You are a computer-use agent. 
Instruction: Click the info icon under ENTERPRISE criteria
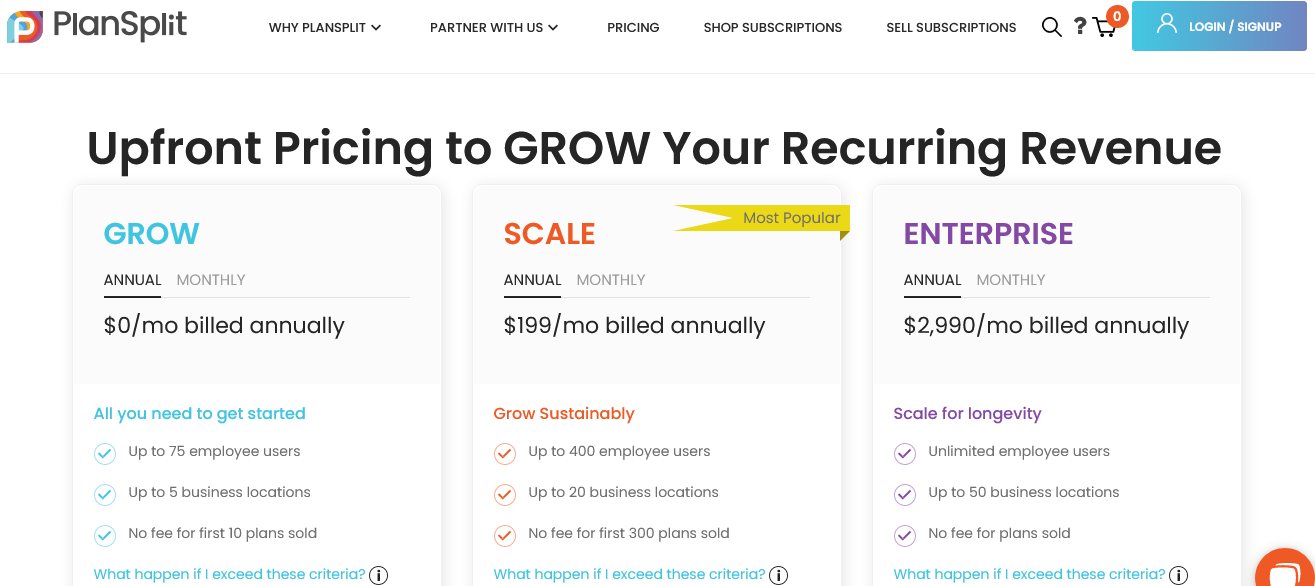click(1178, 575)
